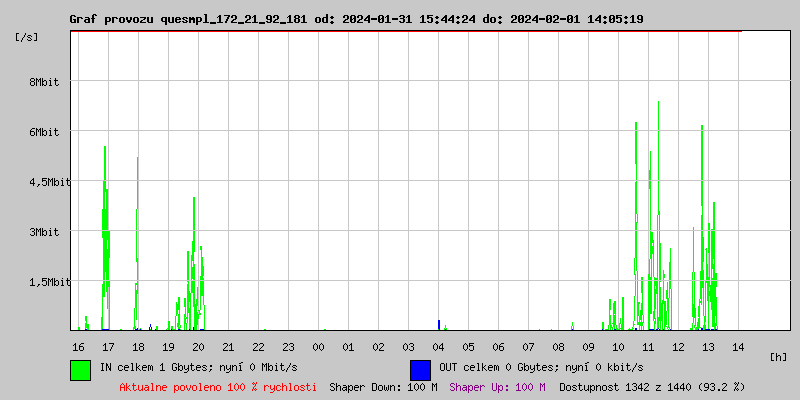Select hour 17 on the time axis
800x400 pixels.
point(108,346)
